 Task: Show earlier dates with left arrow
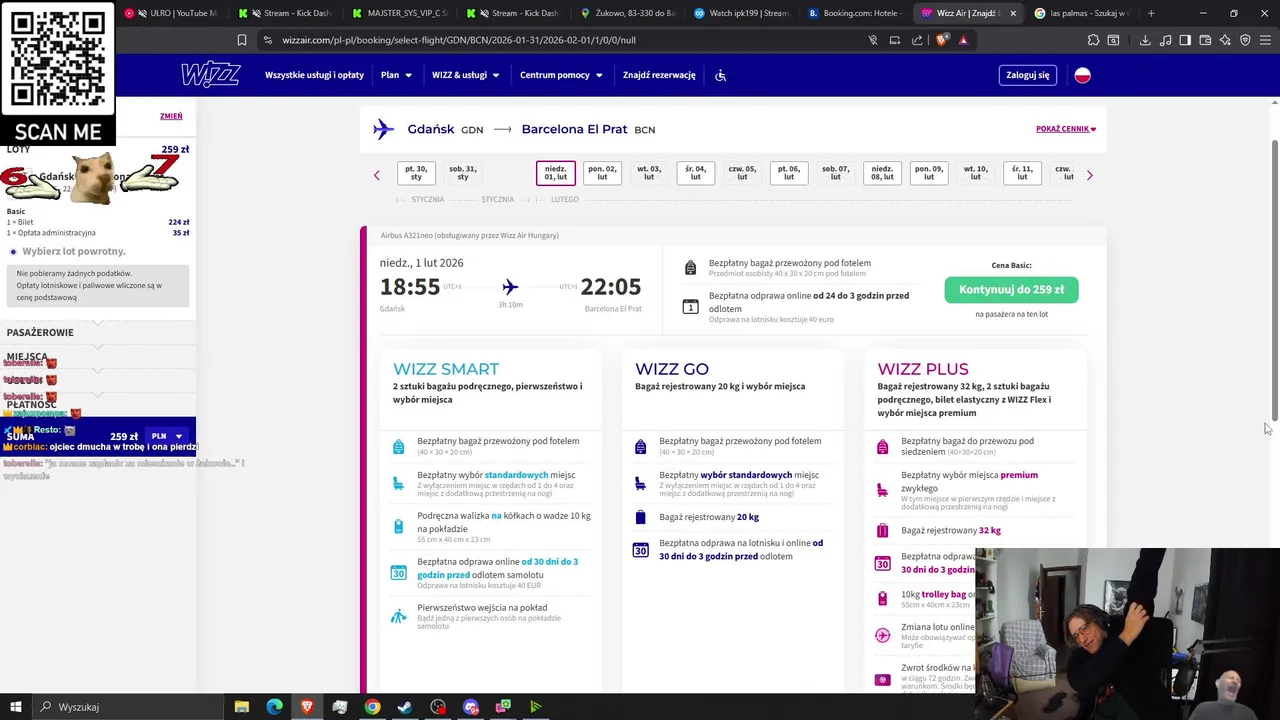point(377,175)
